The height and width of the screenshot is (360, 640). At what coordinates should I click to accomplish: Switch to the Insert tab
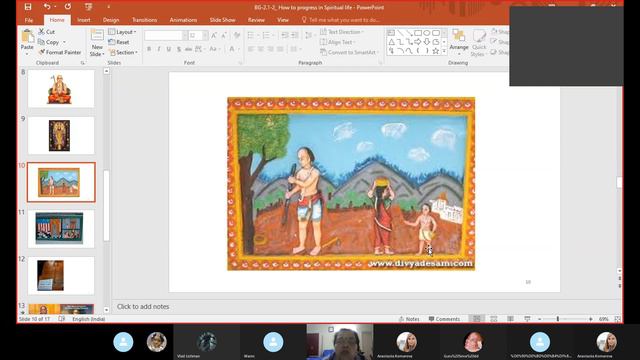[84, 20]
